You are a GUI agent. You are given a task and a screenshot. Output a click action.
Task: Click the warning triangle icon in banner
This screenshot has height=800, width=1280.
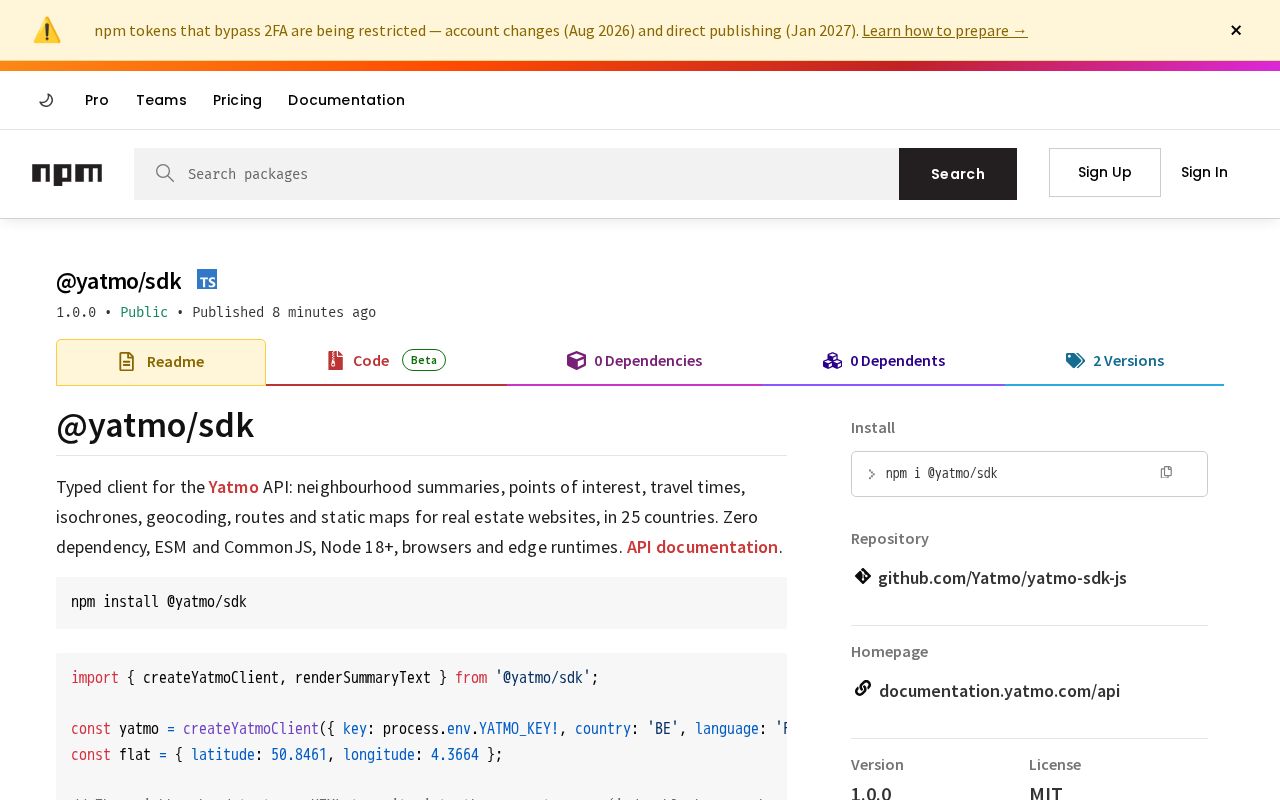point(47,30)
